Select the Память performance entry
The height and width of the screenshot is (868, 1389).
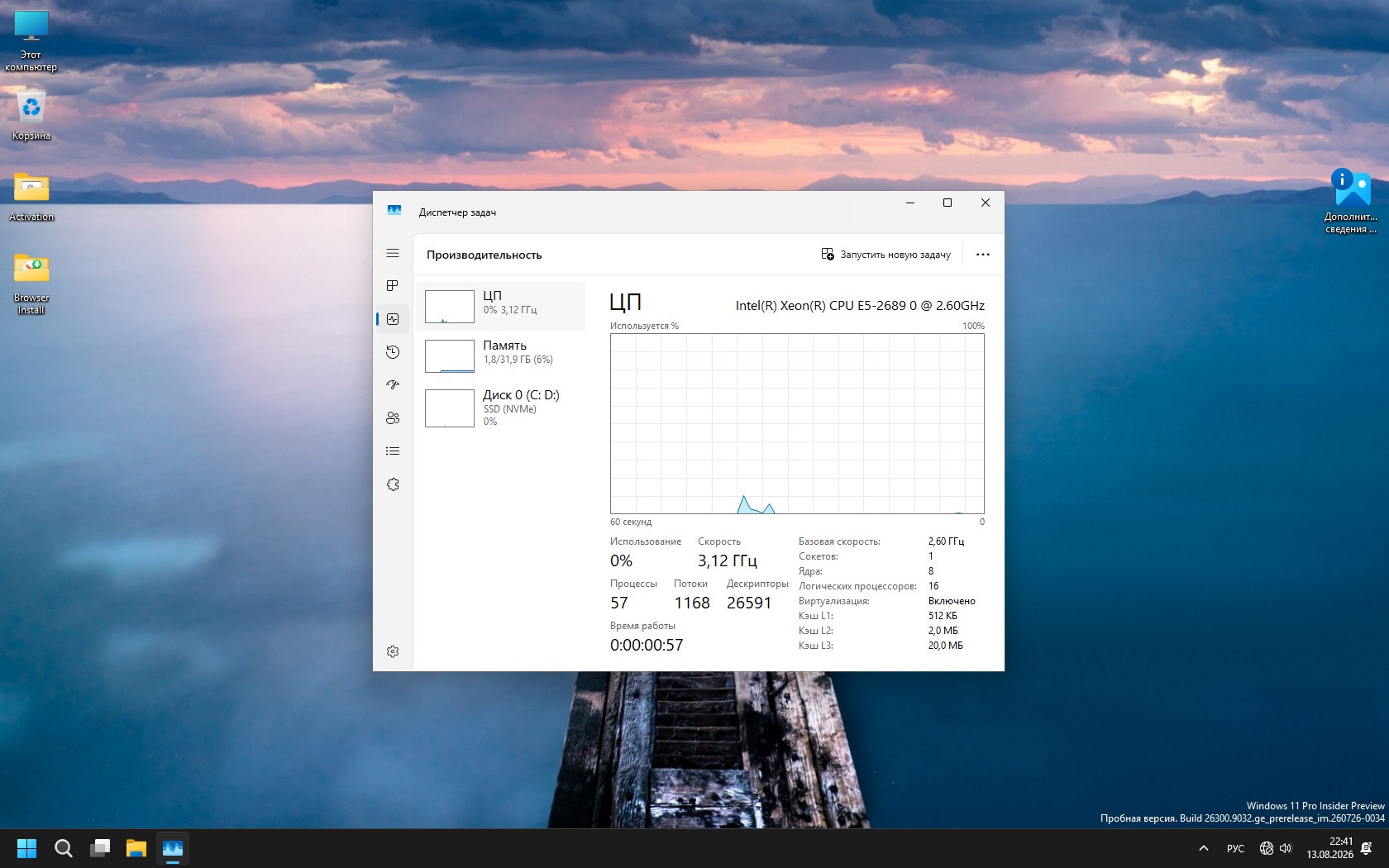click(x=501, y=355)
